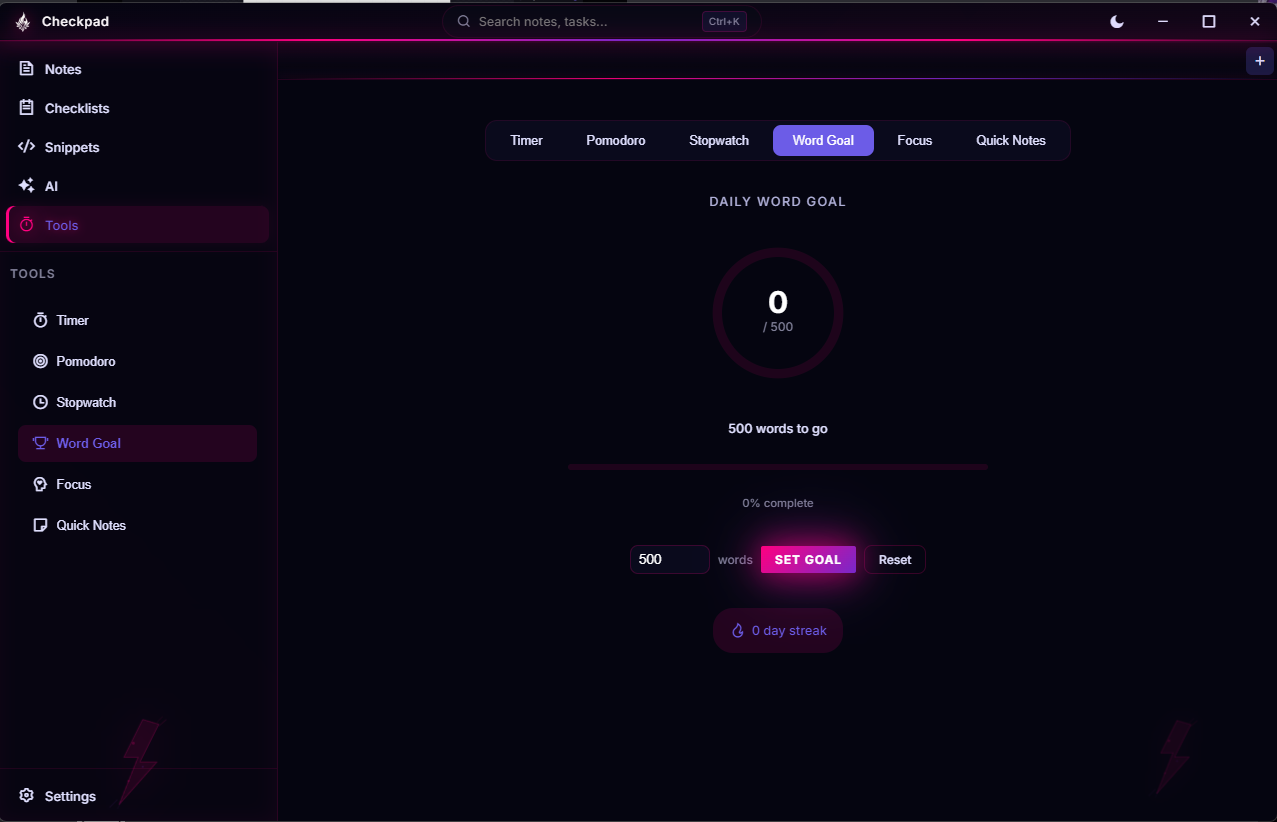Click the 0 day streak badge

(x=777, y=630)
